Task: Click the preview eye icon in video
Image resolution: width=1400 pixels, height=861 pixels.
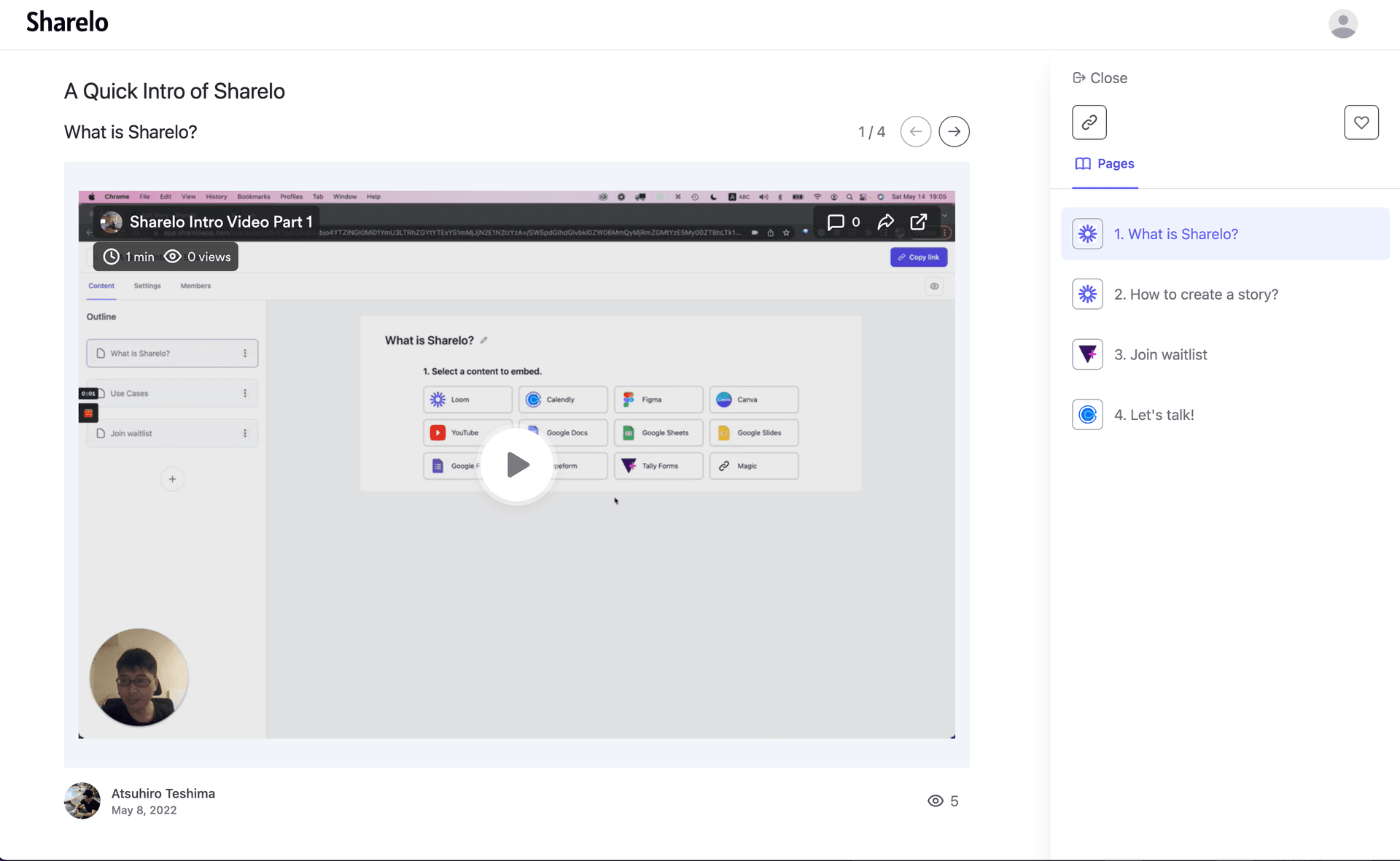Action: [934, 287]
